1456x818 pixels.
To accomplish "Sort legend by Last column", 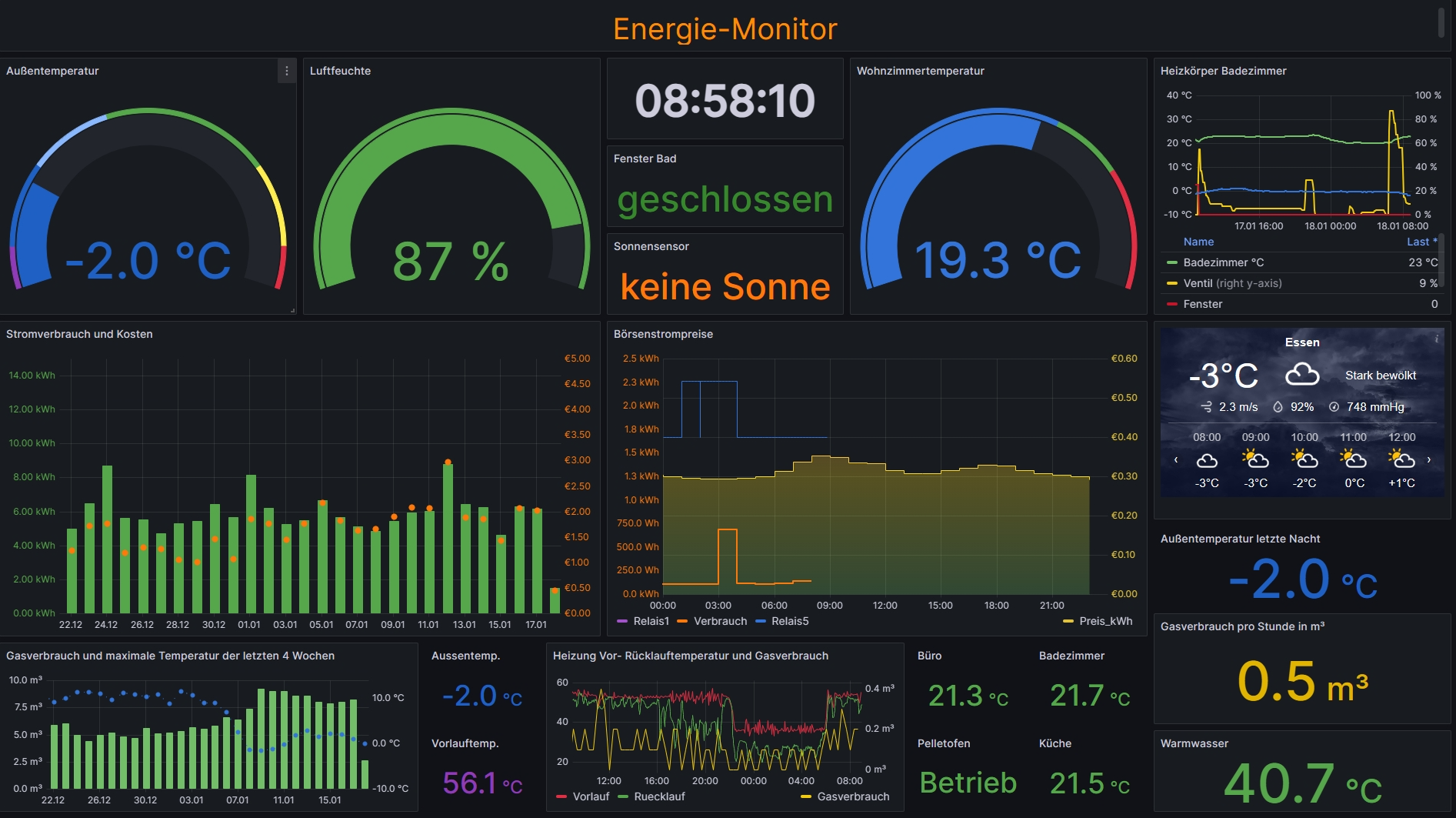I will click(x=1418, y=242).
